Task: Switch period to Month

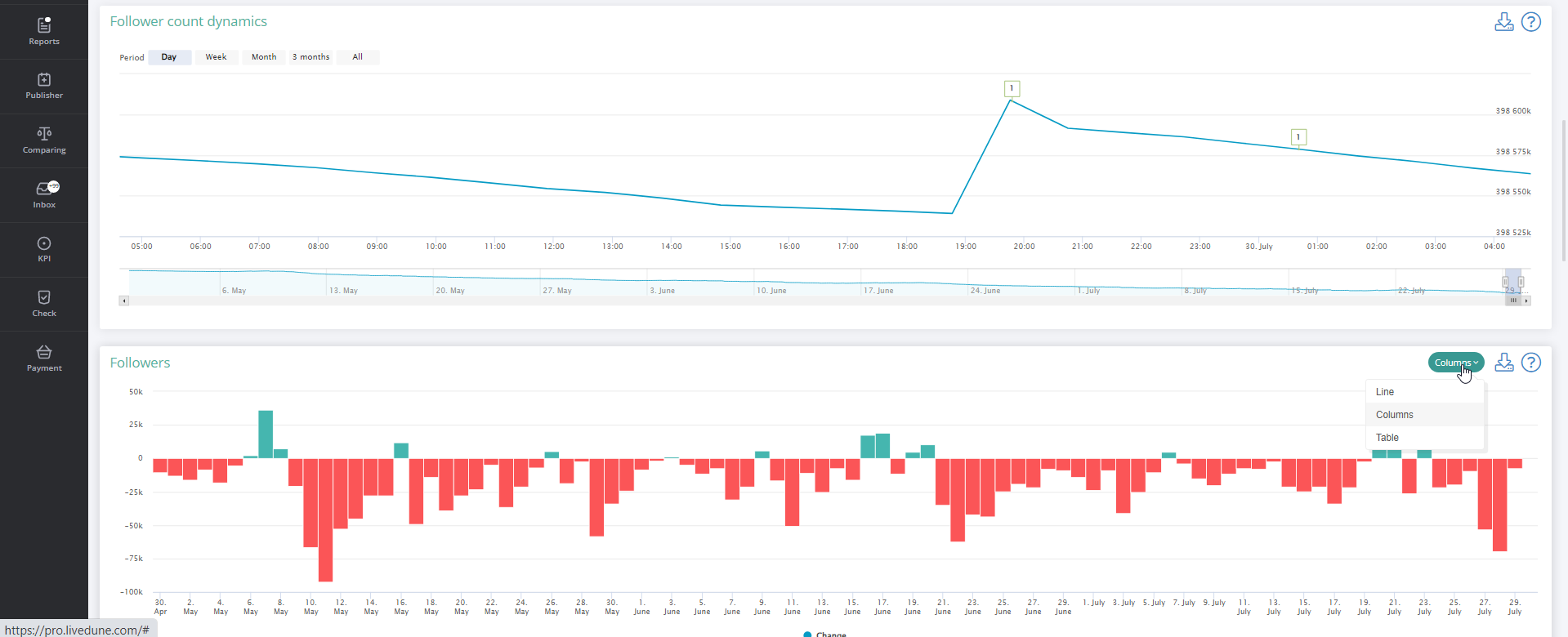Action: coord(264,57)
